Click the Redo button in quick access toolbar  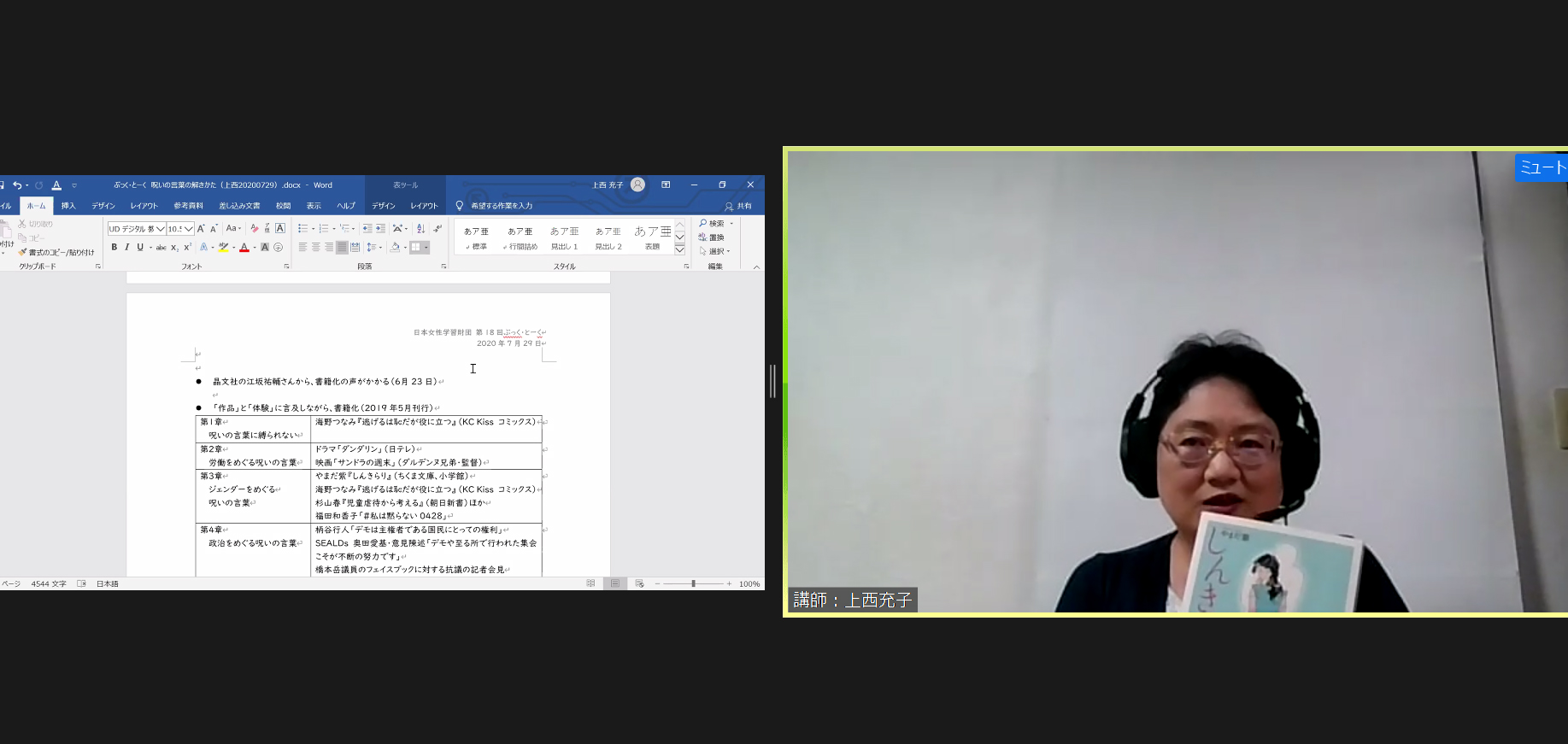click(x=39, y=185)
